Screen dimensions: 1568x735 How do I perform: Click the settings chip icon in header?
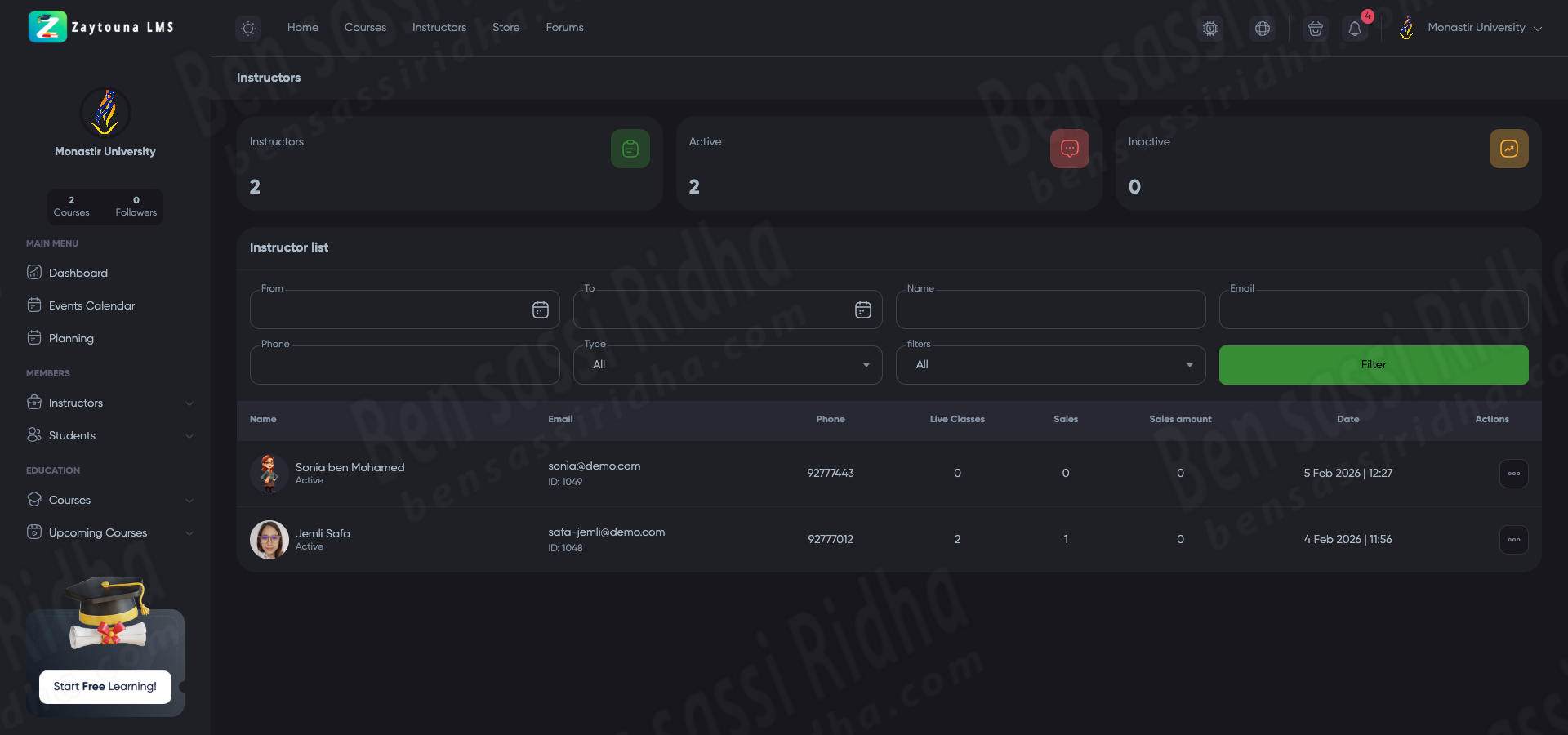click(1210, 29)
